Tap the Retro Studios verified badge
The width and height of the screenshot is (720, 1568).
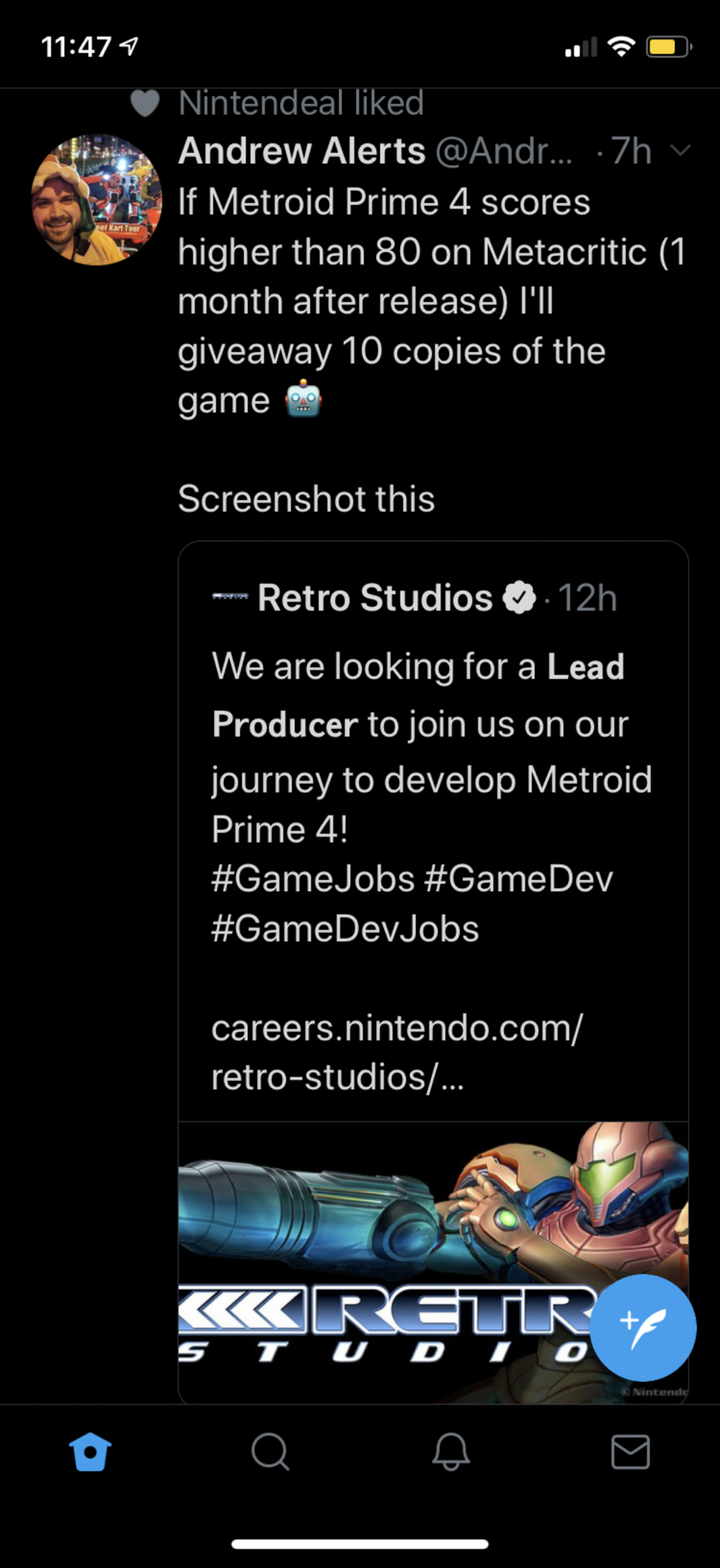tap(519, 598)
